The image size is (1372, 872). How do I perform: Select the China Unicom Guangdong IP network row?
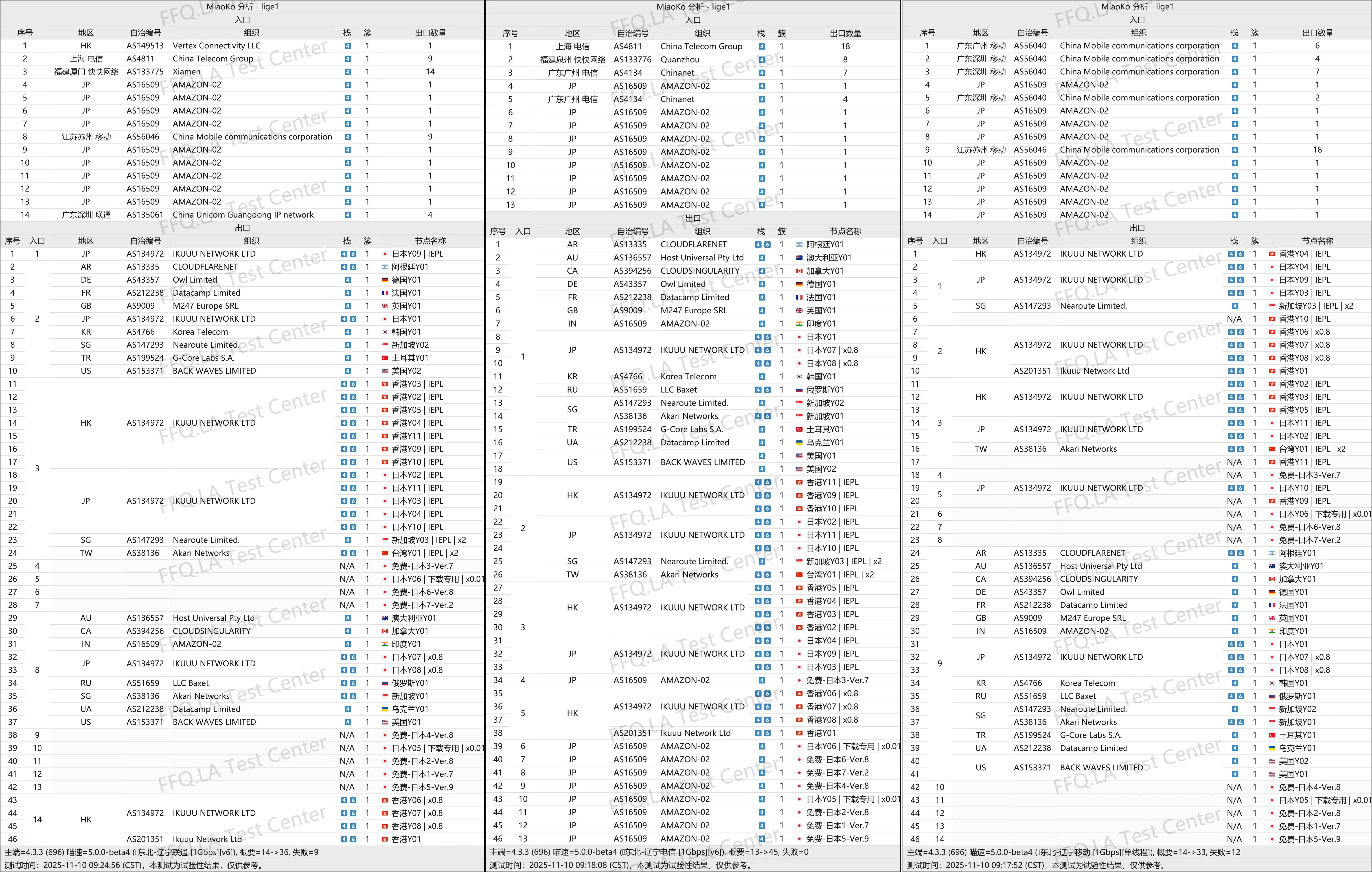[243, 215]
